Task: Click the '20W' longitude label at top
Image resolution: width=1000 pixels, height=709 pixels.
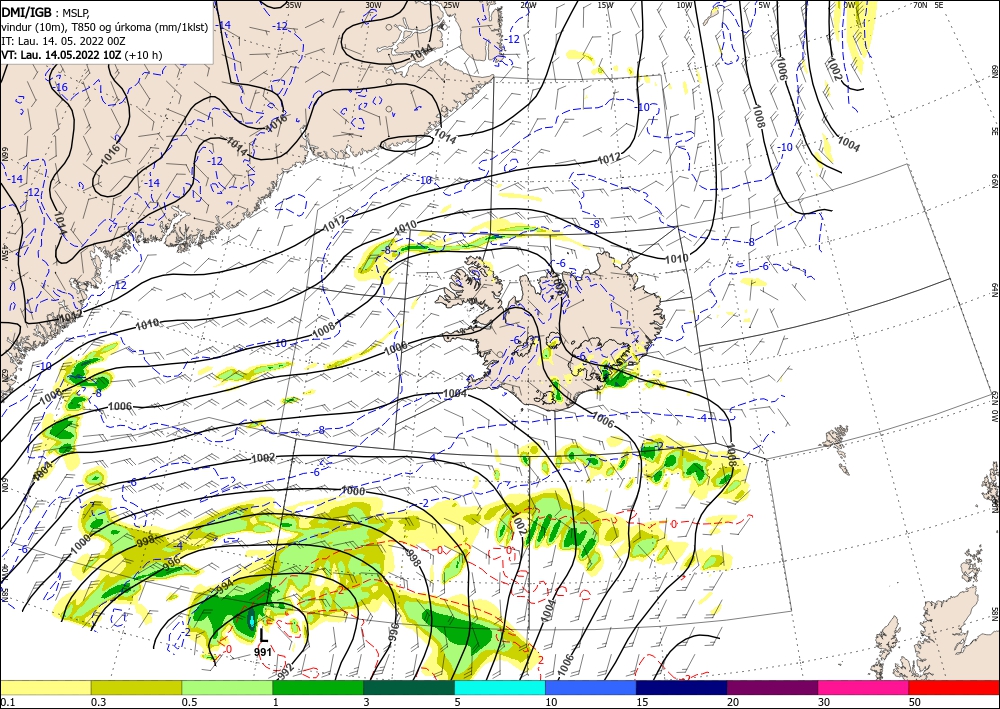Action: click(528, 5)
